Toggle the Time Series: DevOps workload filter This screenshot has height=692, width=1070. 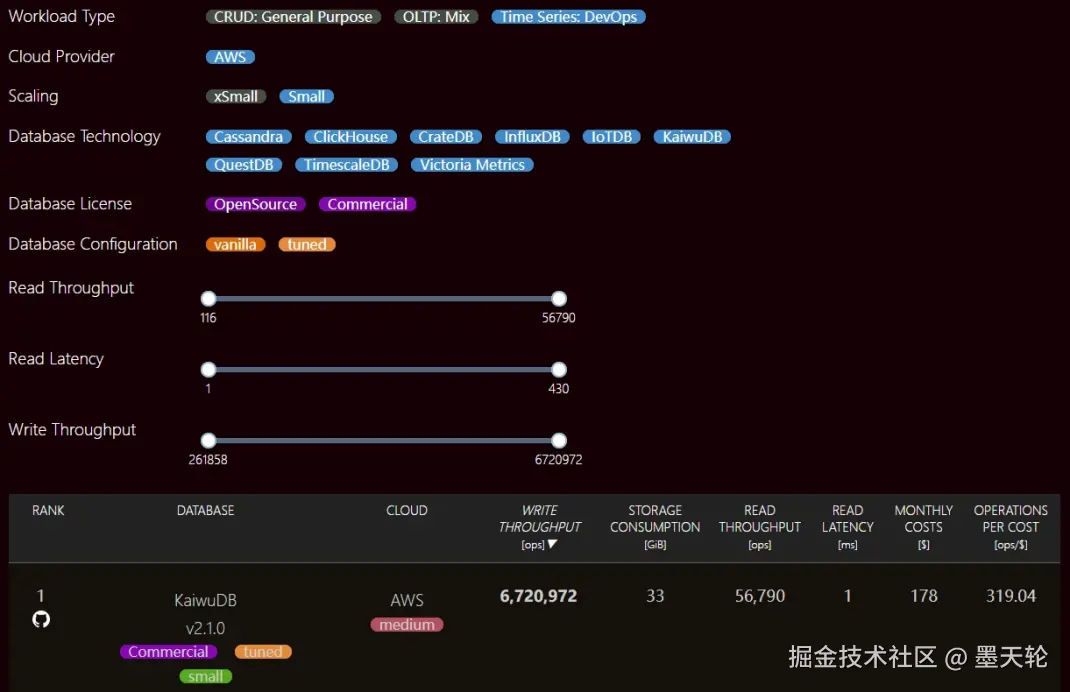568,17
